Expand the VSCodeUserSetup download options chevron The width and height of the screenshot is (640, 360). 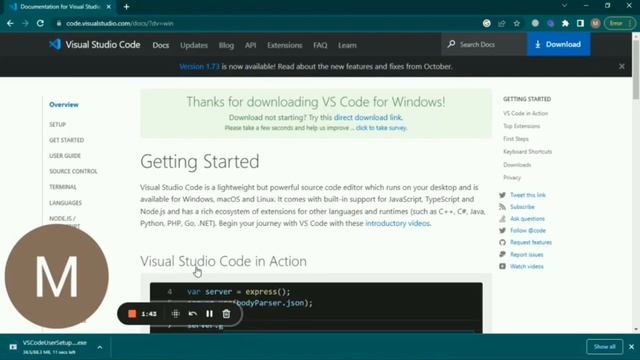coord(100,347)
